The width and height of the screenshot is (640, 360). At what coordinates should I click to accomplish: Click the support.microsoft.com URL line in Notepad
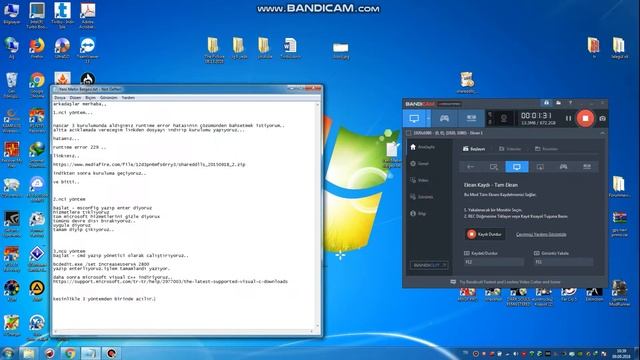click(170, 282)
